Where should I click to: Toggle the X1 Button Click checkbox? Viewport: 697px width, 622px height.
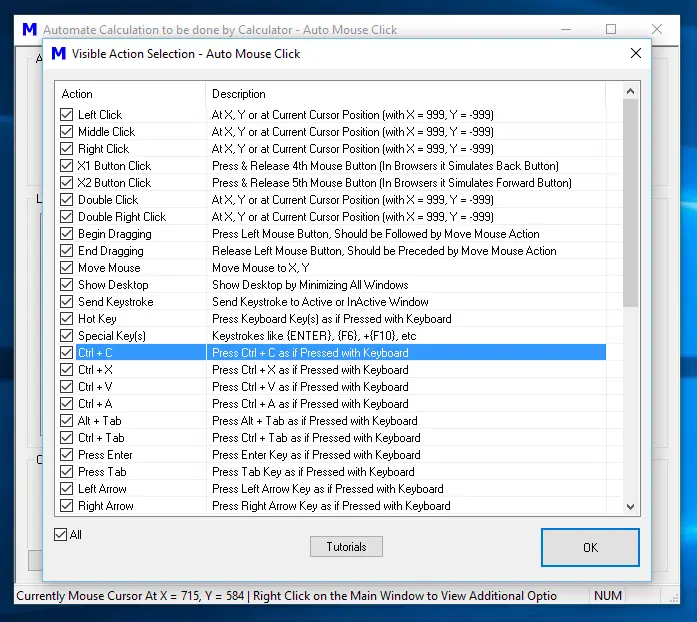coord(67,166)
